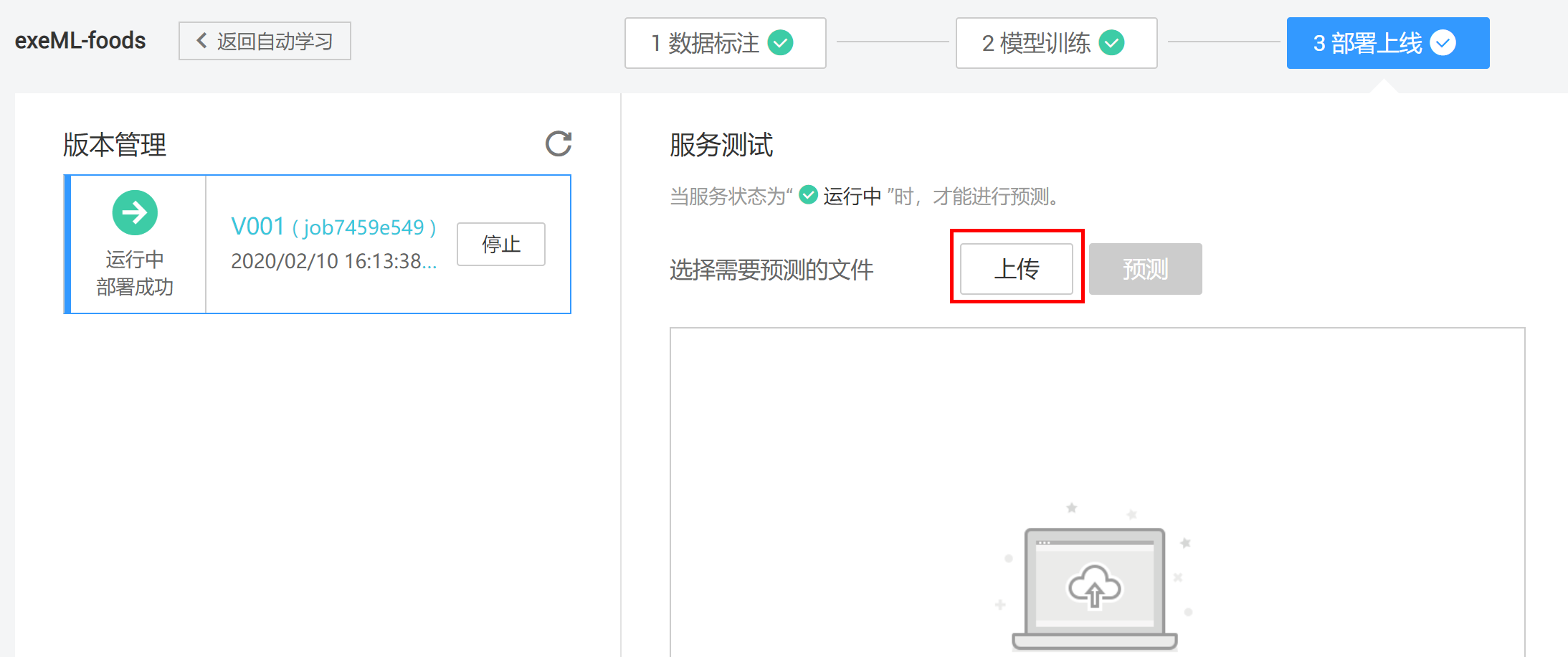Click the checkmark badge on 部署上线 step
The width and height of the screenshot is (1568, 657).
(x=1443, y=42)
